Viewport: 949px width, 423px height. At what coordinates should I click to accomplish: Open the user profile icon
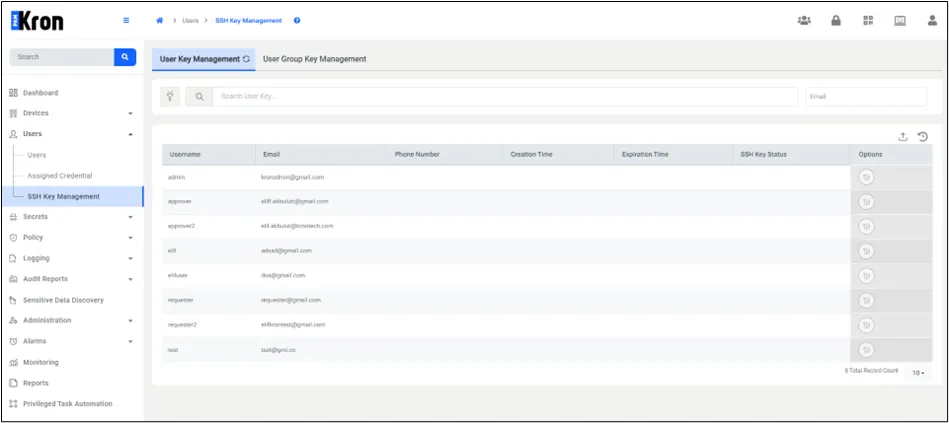click(x=932, y=21)
